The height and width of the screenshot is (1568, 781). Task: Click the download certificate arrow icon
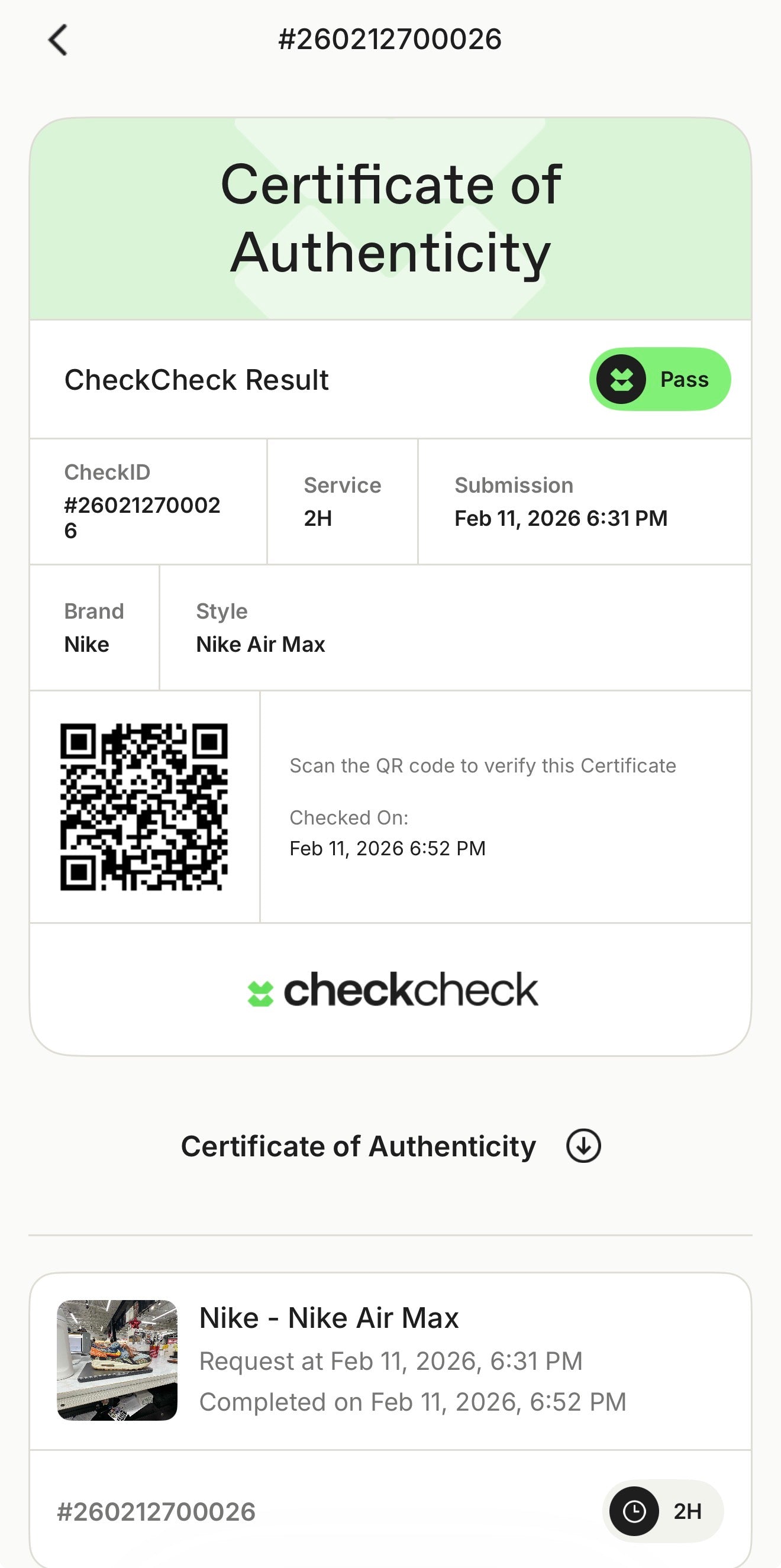583,1146
